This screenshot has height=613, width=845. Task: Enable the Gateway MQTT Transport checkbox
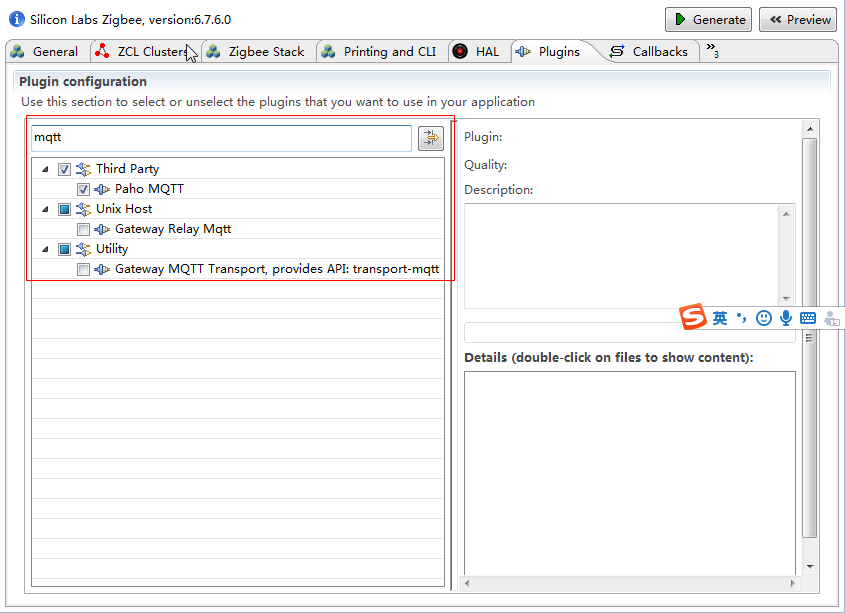click(x=83, y=269)
